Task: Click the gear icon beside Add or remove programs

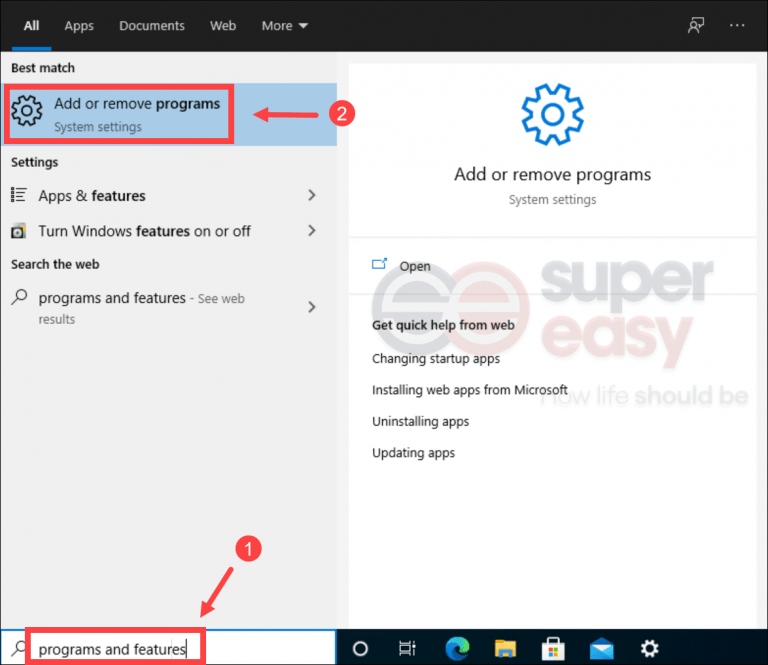Action: [x=27, y=111]
